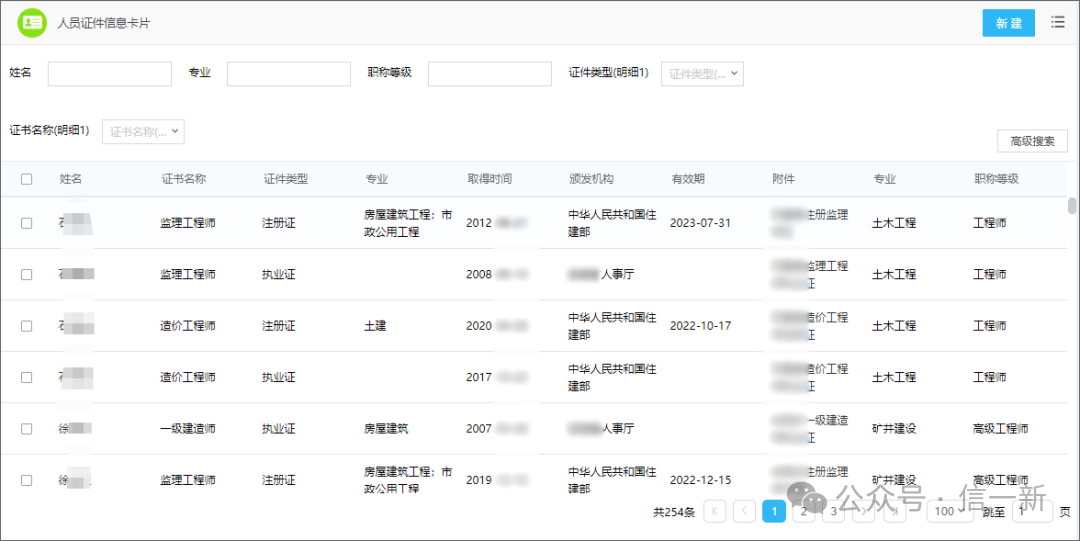Click the 土建 specialty cell
The height and width of the screenshot is (541, 1080).
(x=375, y=326)
